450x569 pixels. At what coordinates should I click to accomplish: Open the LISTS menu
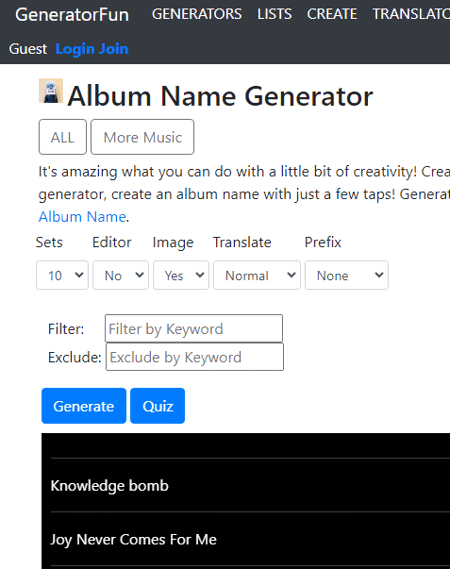(274, 14)
